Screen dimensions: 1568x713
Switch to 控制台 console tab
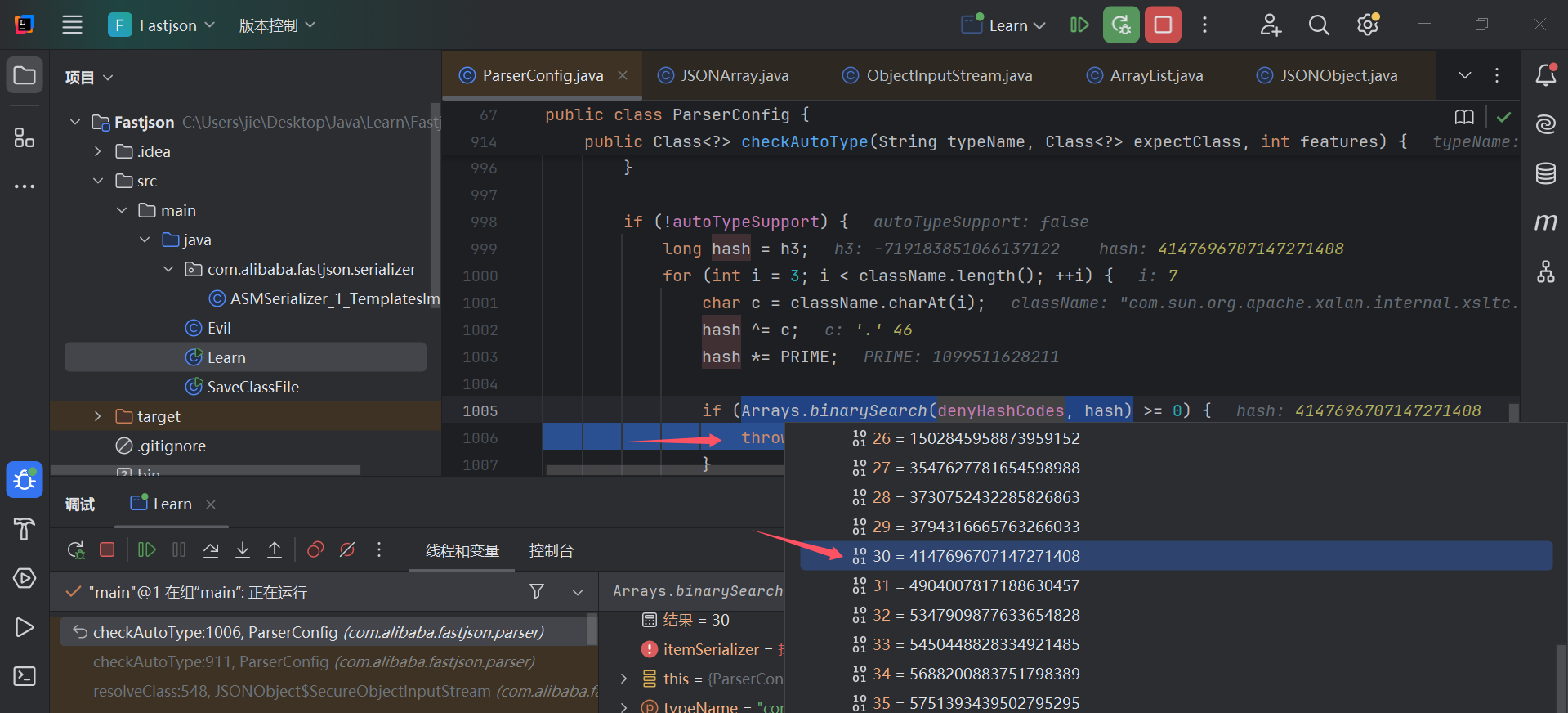(551, 550)
